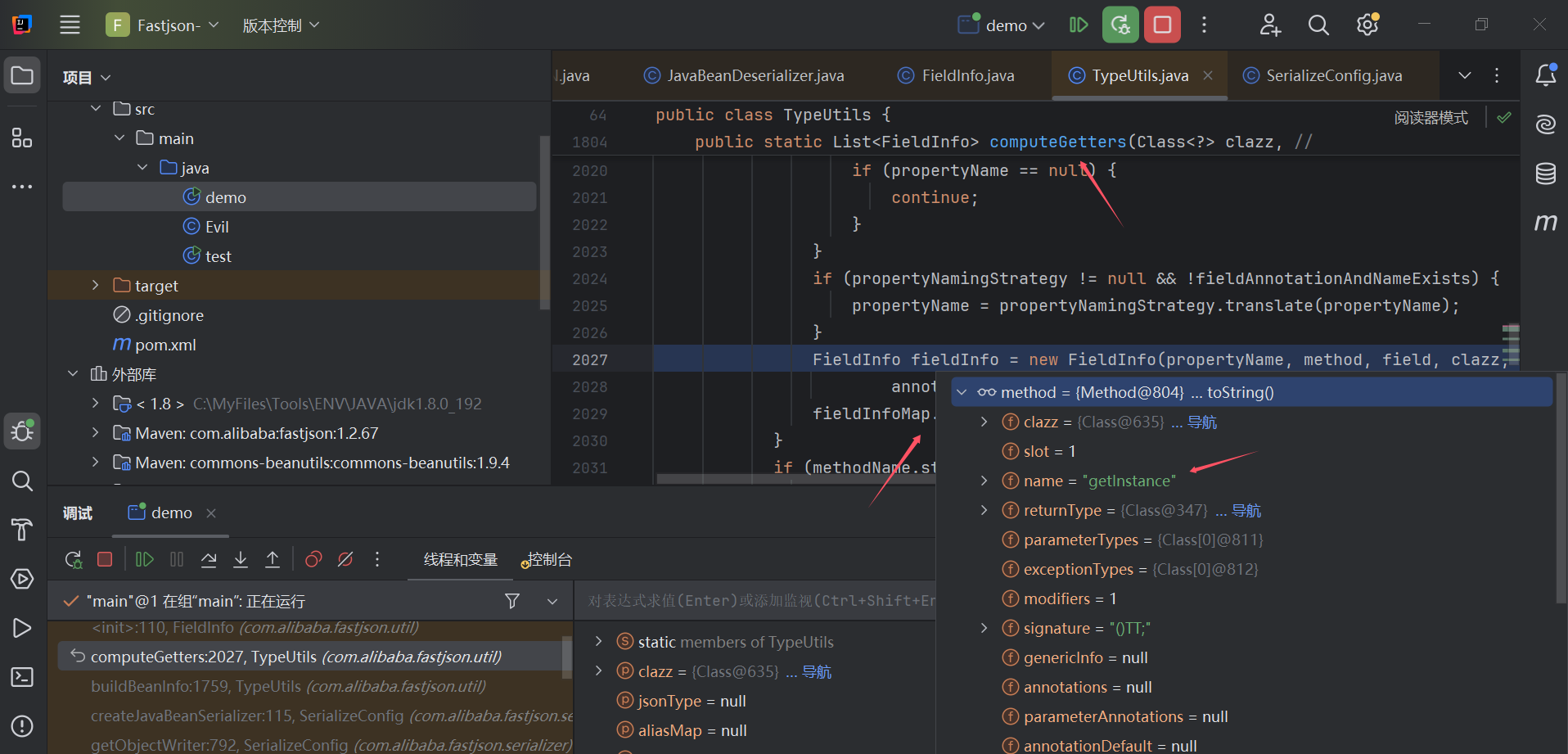This screenshot has width=1568, height=754.
Task: Click toString() link on method row
Action: (x=1241, y=393)
